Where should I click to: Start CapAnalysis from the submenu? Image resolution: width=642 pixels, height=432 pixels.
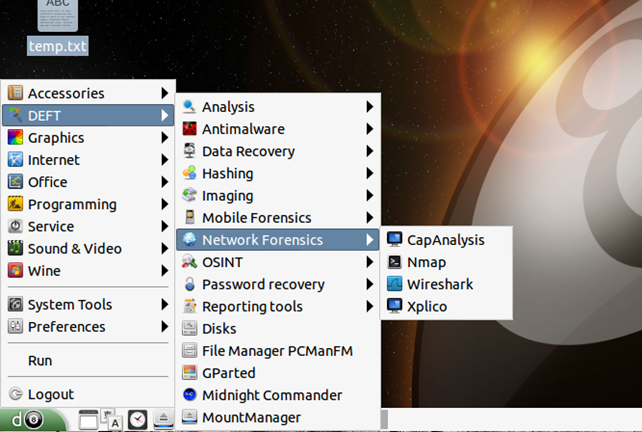pos(445,240)
